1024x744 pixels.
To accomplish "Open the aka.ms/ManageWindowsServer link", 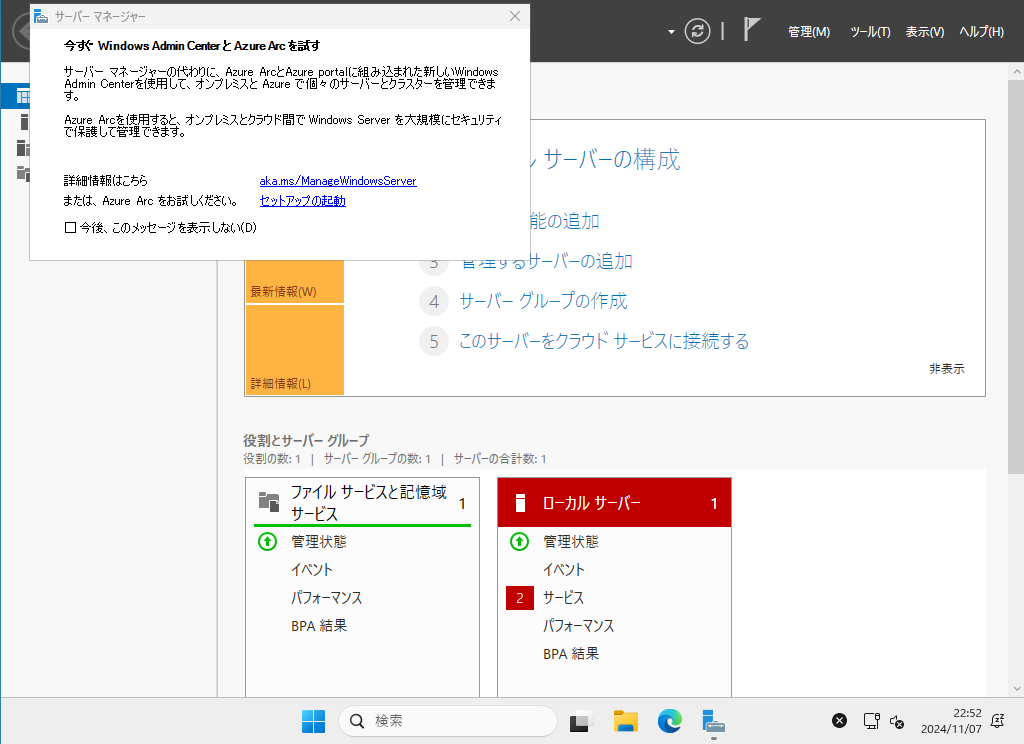I will [338, 181].
